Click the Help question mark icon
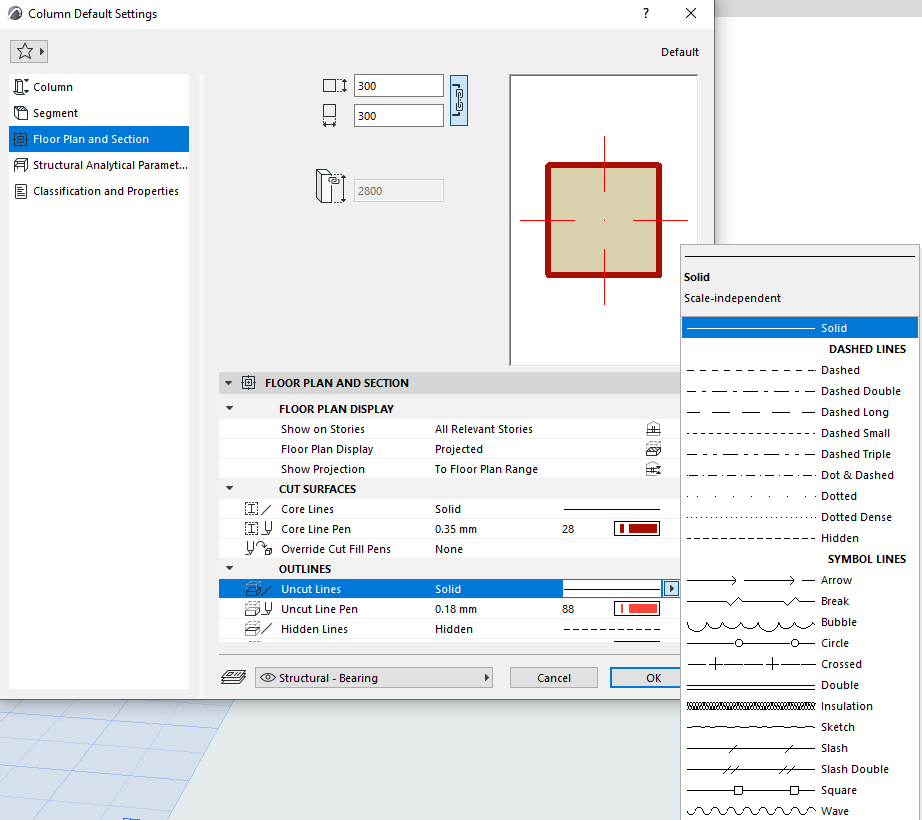This screenshot has width=922, height=820. [646, 14]
